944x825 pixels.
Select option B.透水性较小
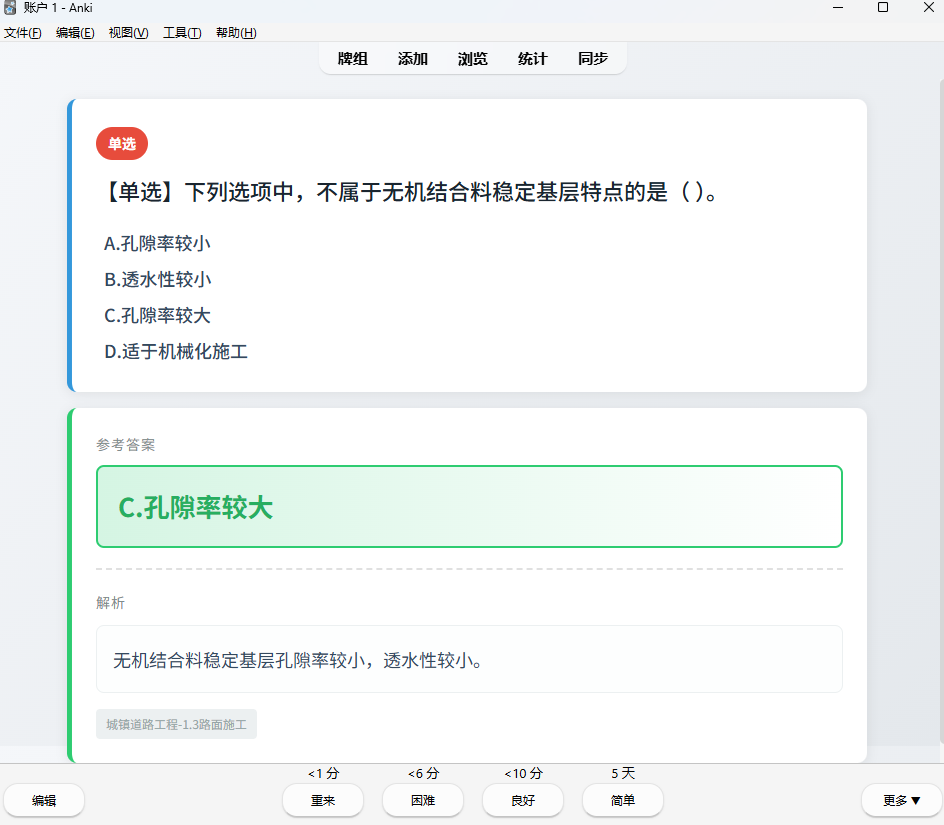click(x=158, y=279)
